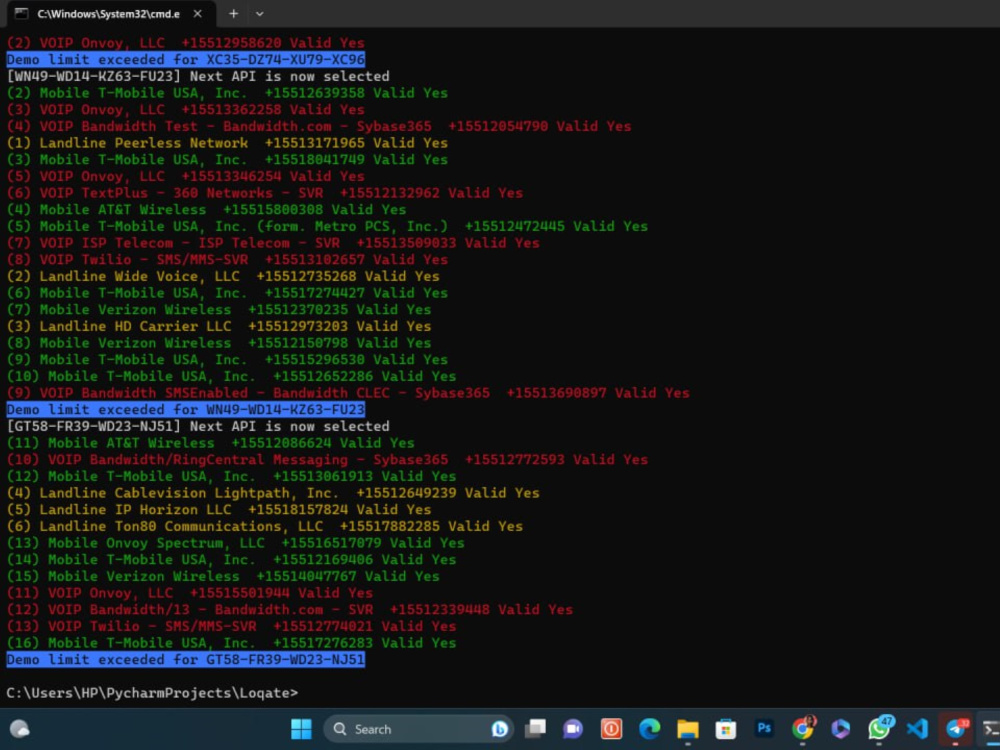Click 'Demo limit exceeded for GT58-FR39-WD23-NJ51' line
The width and height of the screenshot is (1000, 750).
click(x=186, y=659)
